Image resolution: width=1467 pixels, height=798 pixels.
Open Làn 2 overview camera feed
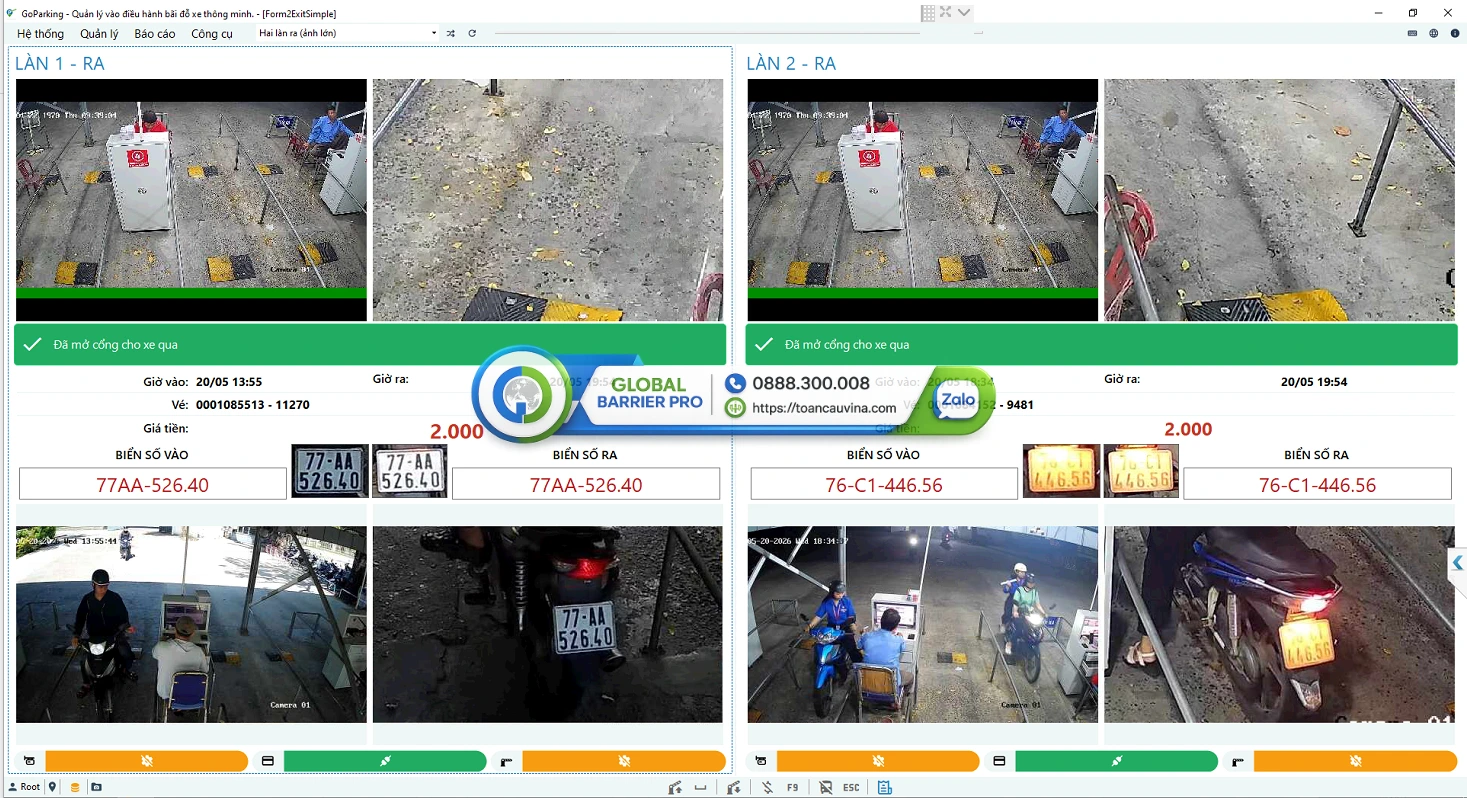[x=922, y=200]
